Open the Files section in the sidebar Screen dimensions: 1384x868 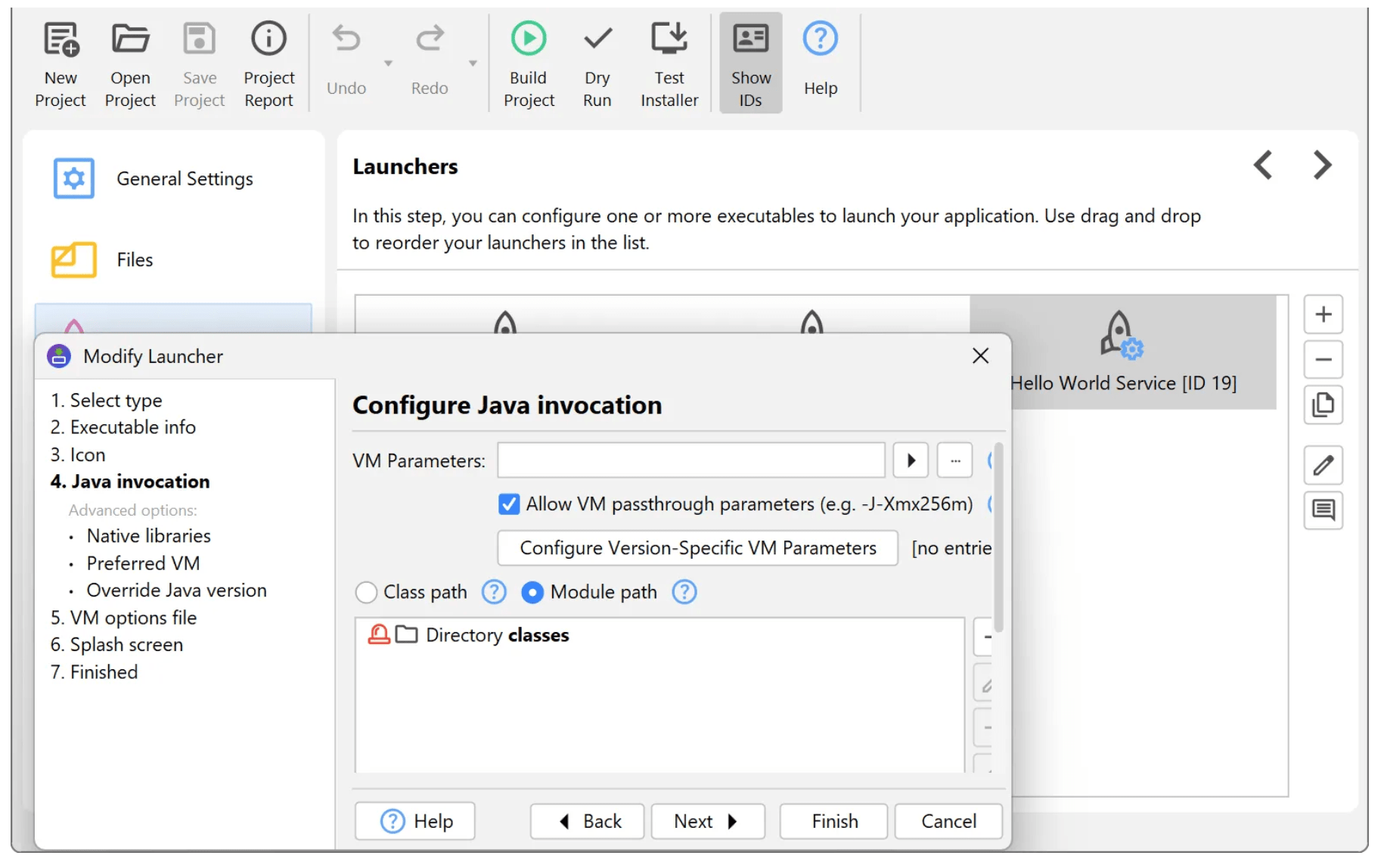[174, 259]
